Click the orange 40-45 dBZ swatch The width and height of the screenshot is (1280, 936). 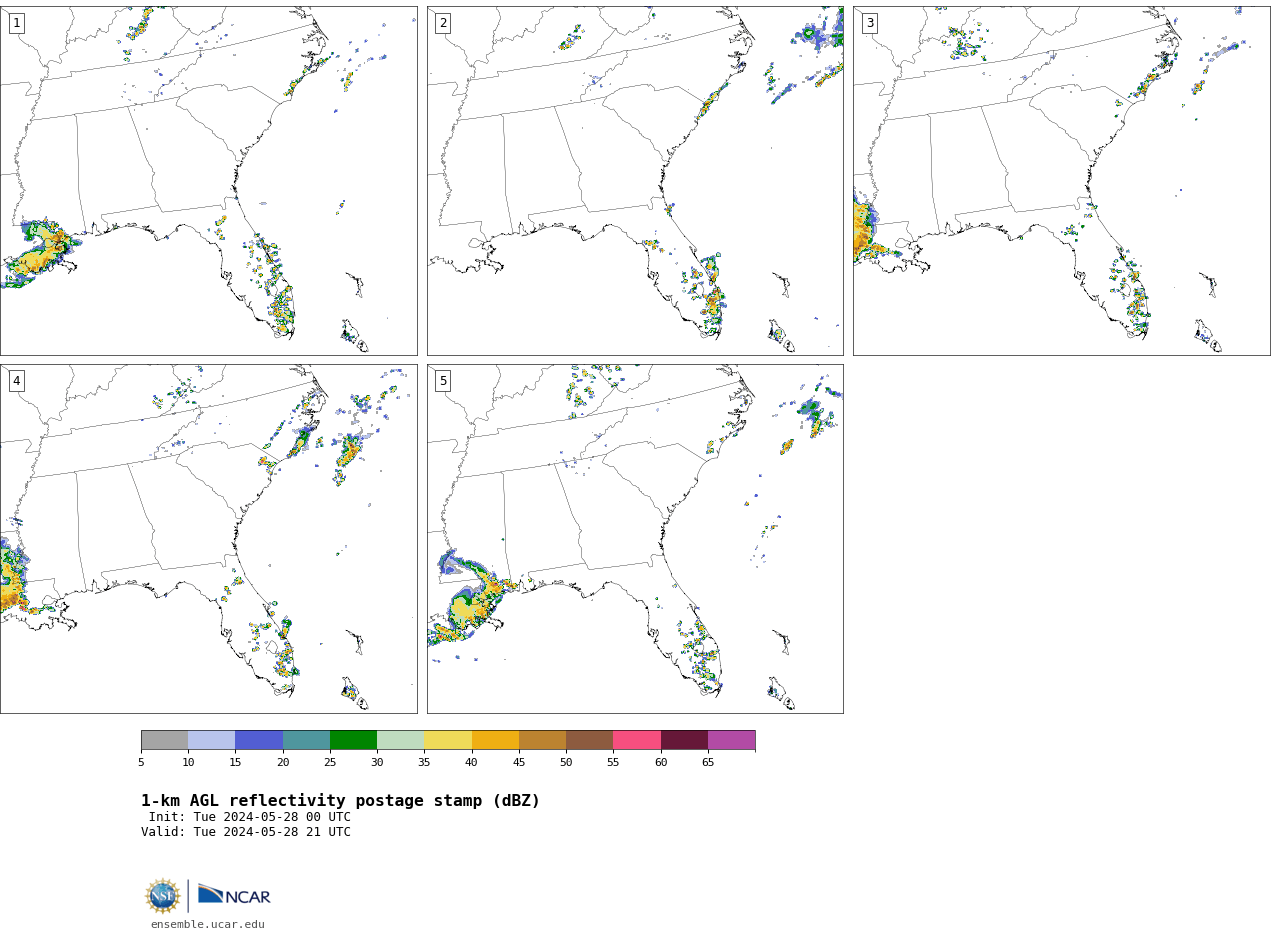point(495,740)
